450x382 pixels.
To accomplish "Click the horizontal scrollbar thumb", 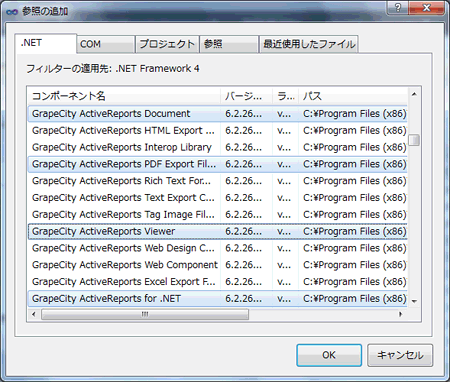I will (x=145, y=314).
